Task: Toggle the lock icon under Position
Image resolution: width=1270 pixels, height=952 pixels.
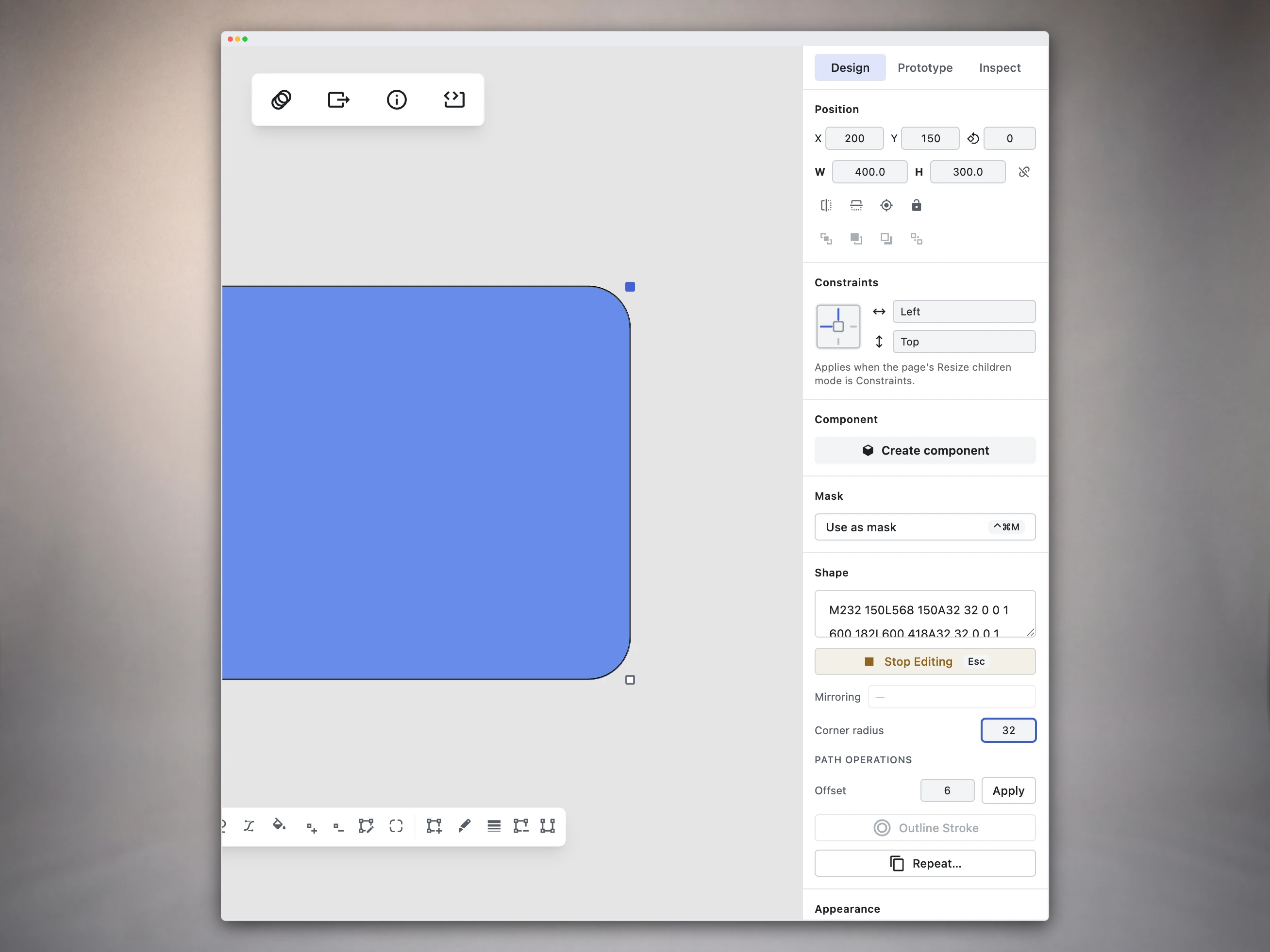Action: coord(916,205)
